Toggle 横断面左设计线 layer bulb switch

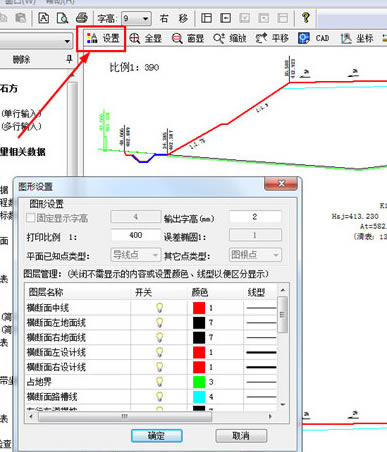(x=160, y=352)
